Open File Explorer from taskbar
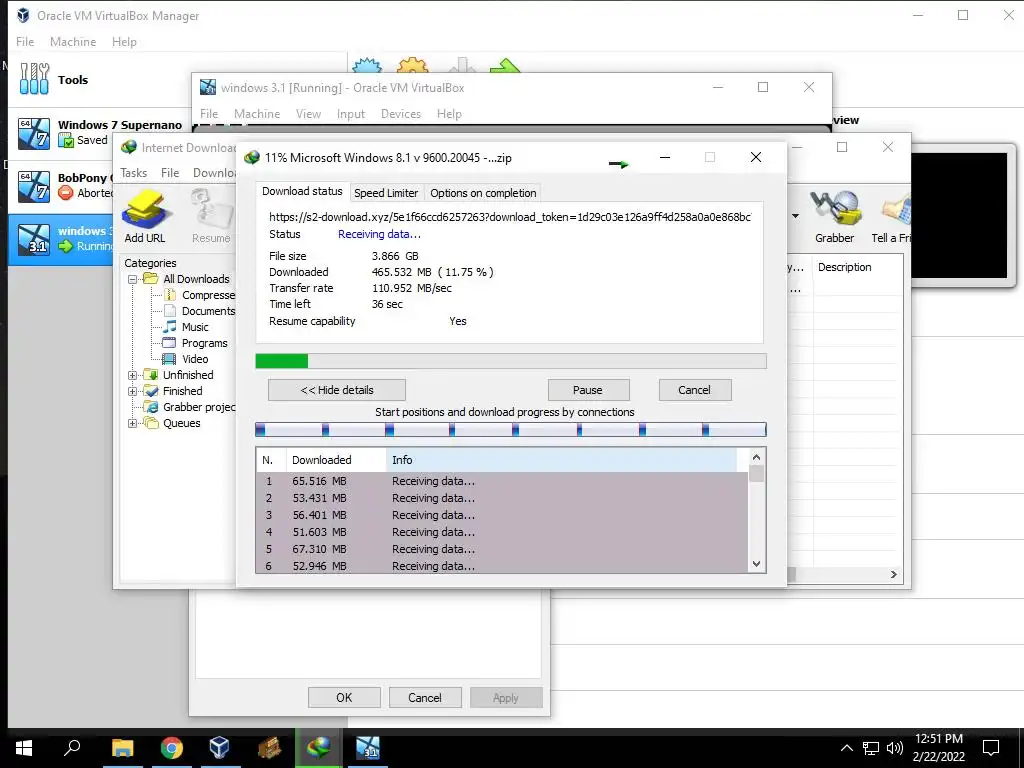 point(123,748)
